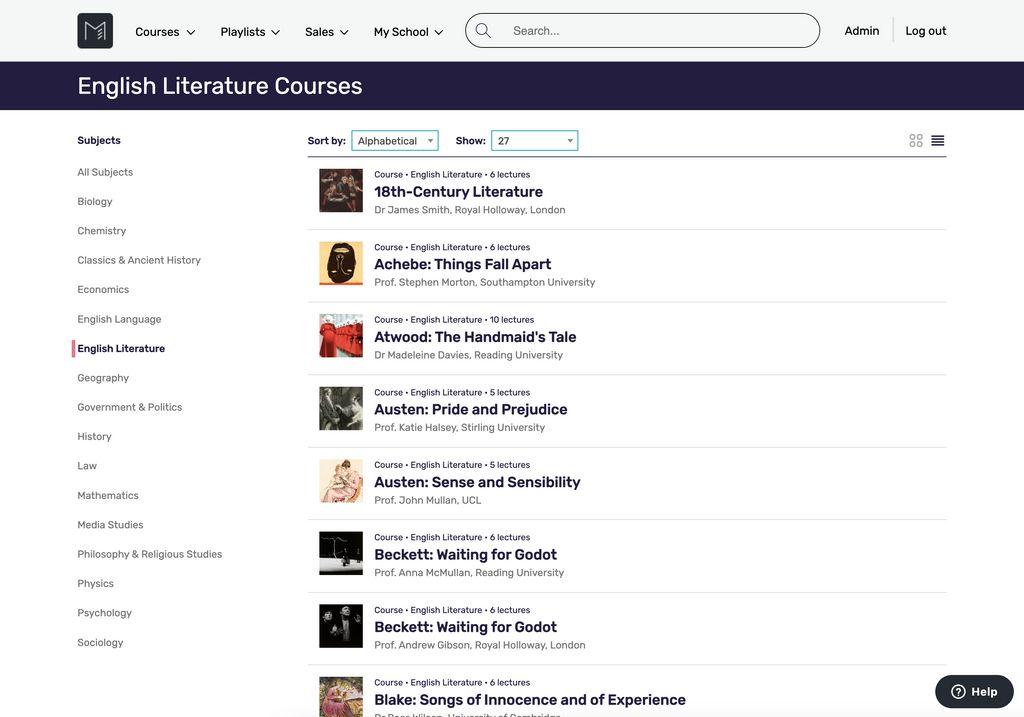Click Prof. Stephen Morton, Southampton University
The width and height of the screenshot is (1024, 717).
click(x=485, y=282)
